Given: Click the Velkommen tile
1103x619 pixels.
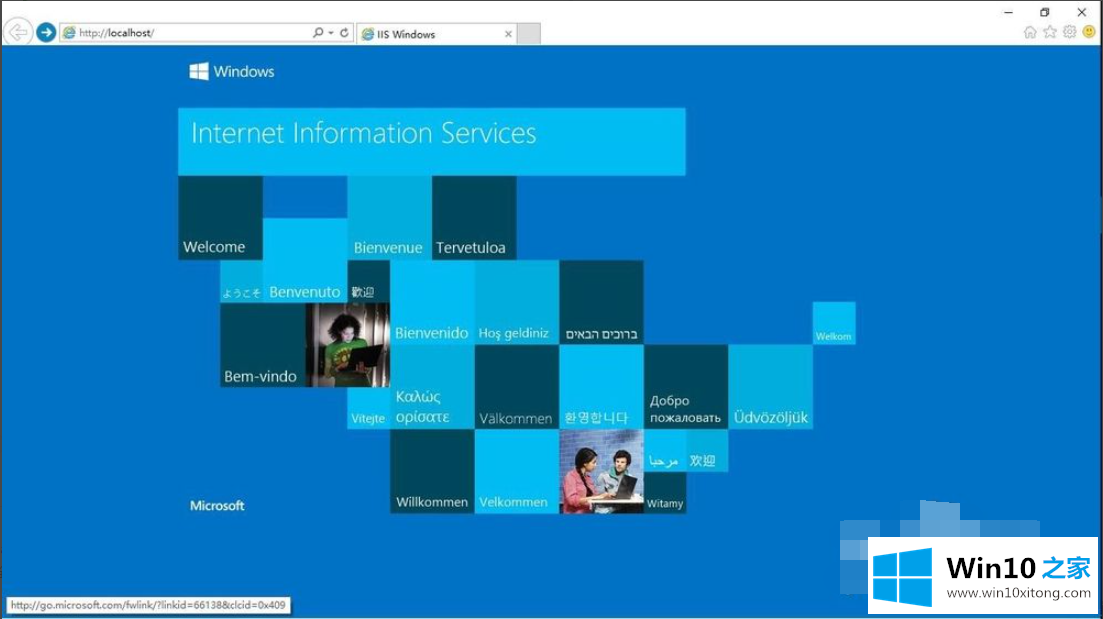Looking at the screenshot, I should (517, 471).
